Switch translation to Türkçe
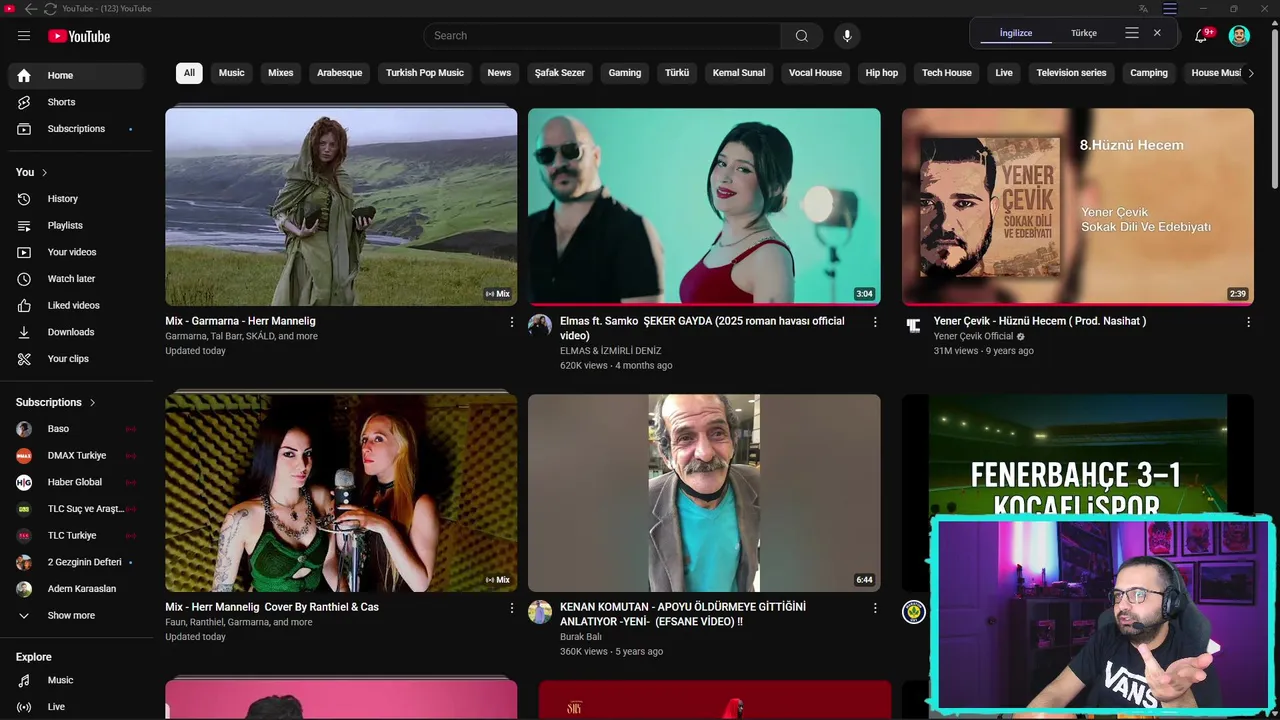1280x720 pixels. [x=1084, y=33]
